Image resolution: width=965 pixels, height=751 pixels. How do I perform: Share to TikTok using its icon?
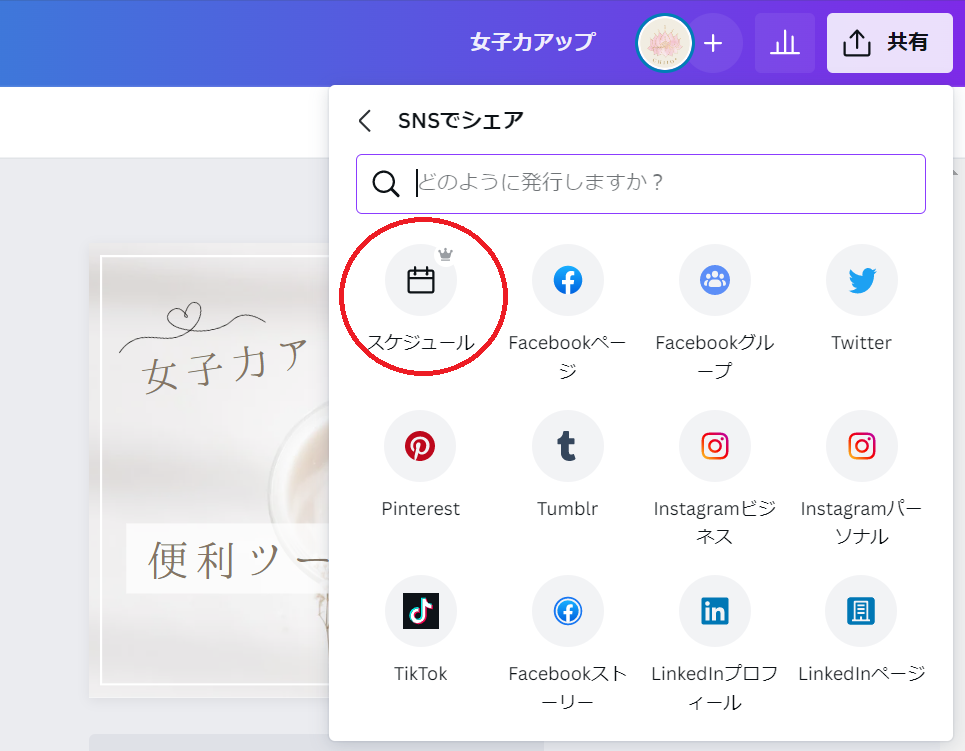pyautogui.click(x=421, y=611)
